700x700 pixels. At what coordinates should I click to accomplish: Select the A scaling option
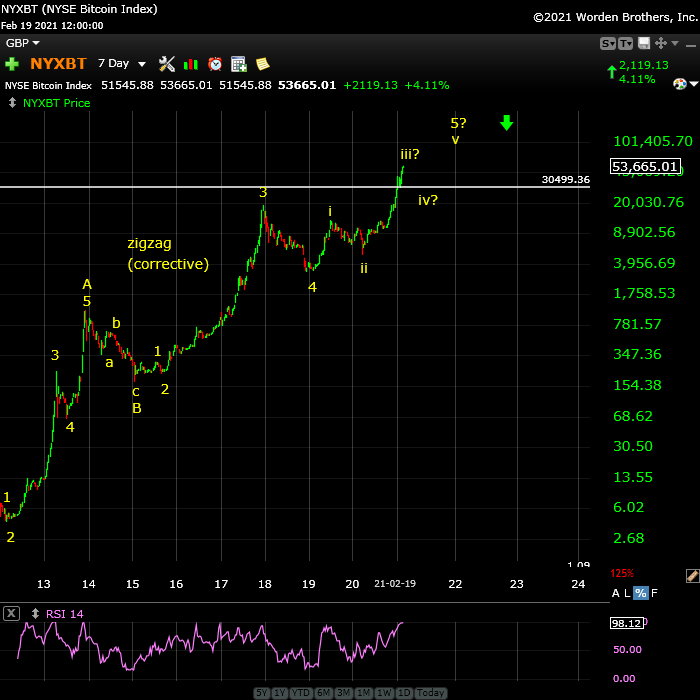[616, 593]
